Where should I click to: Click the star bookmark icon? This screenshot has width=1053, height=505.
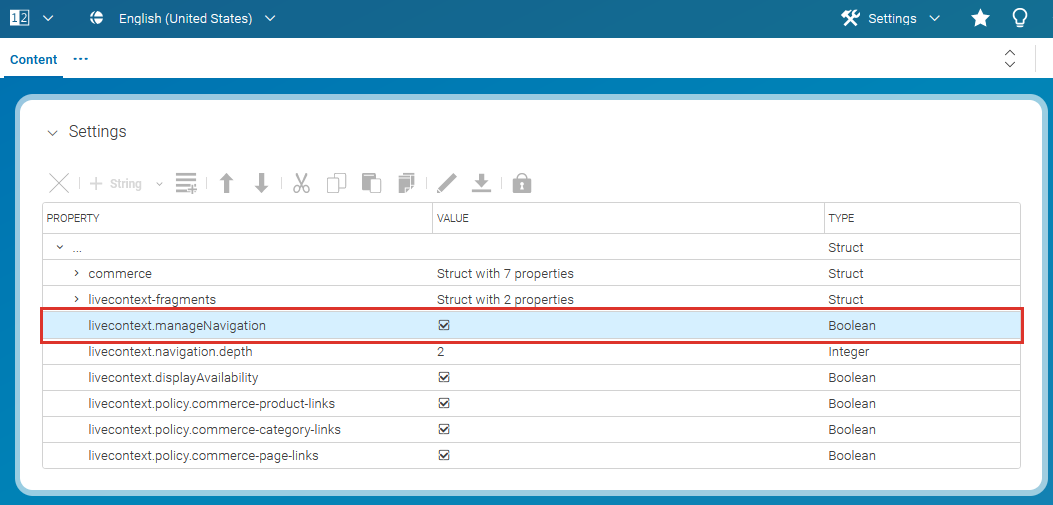coord(980,19)
